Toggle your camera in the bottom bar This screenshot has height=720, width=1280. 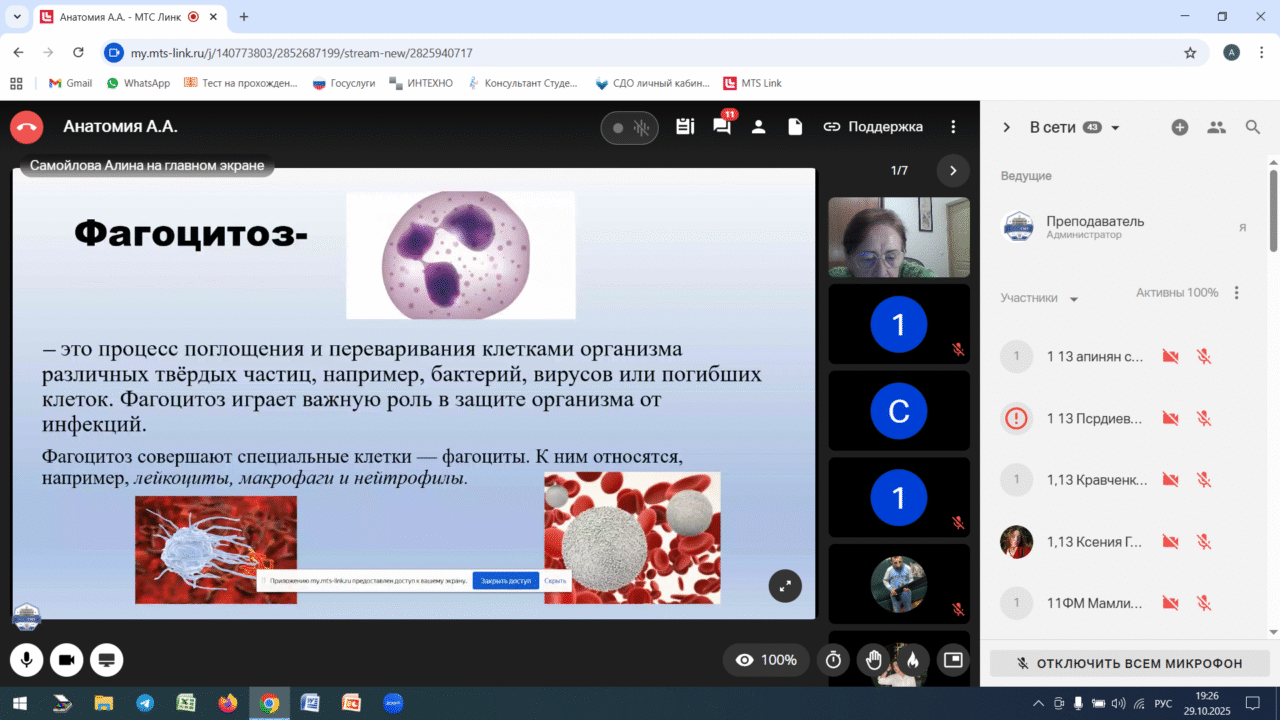tap(66, 660)
